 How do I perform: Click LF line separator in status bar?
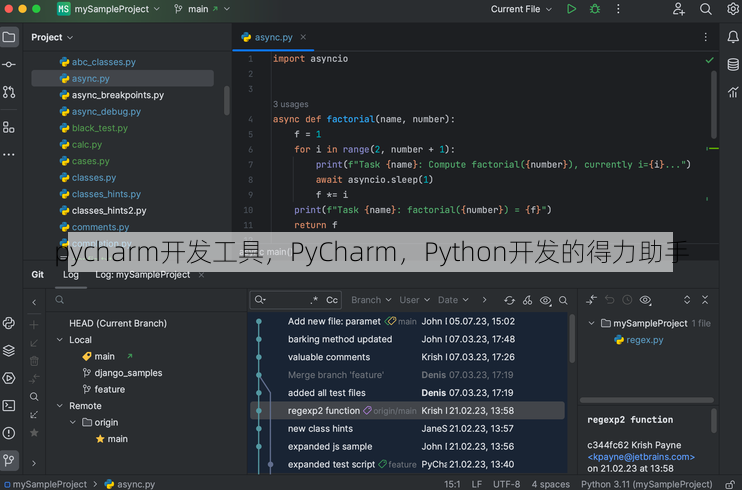(x=477, y=484)
